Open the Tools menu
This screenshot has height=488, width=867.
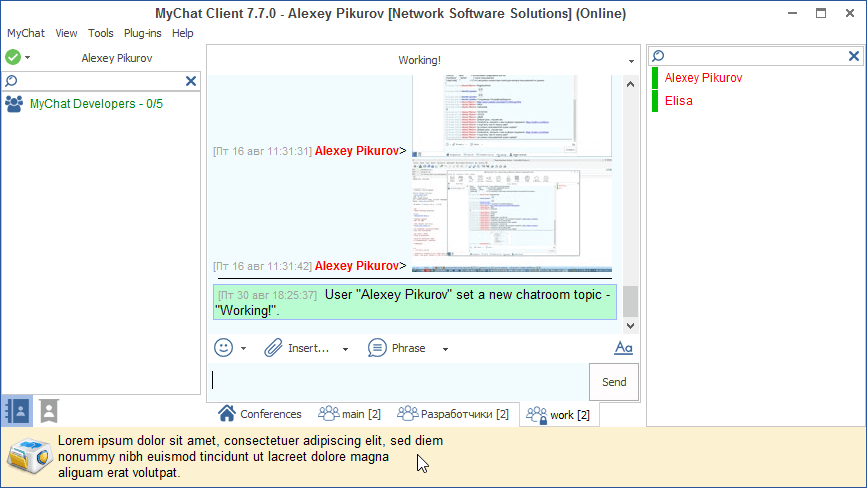(x=101, y=33)
